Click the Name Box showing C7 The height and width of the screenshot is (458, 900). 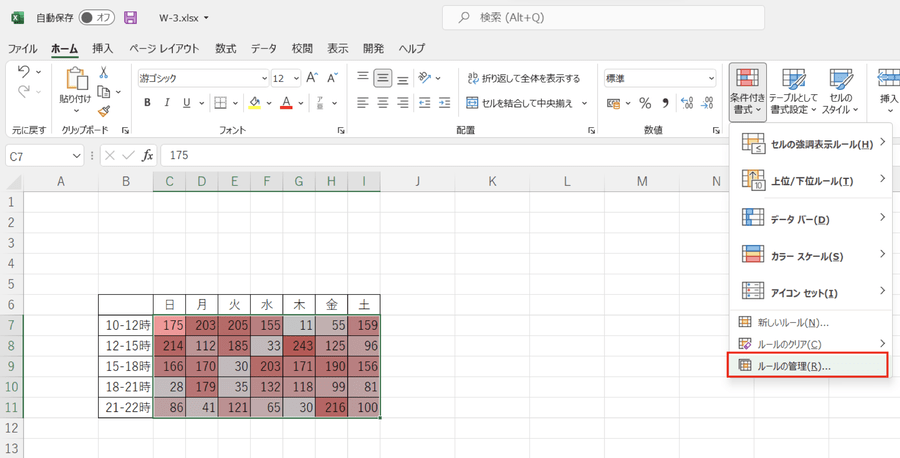coord(45,156)
